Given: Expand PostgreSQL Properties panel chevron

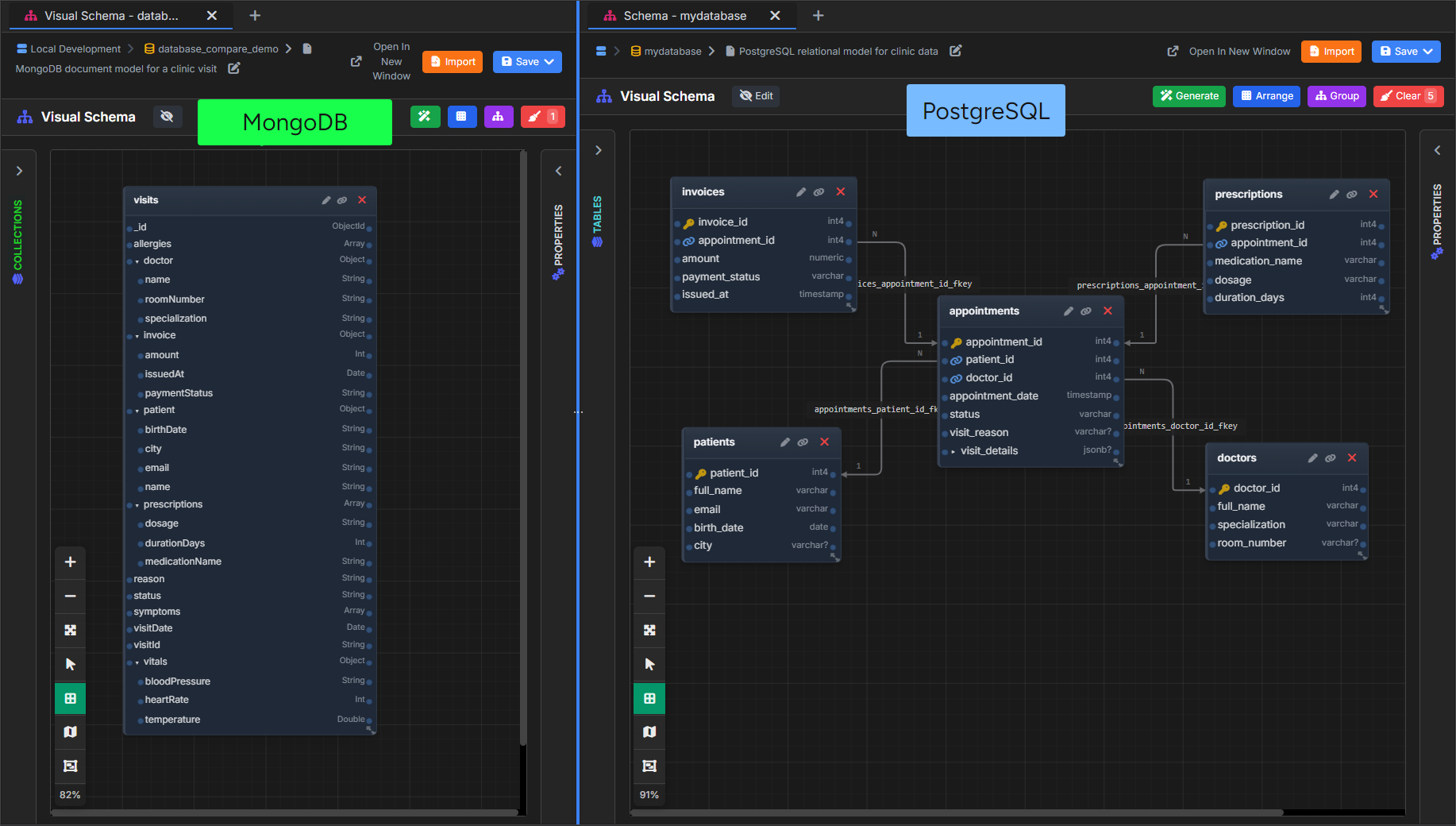Looking at the screenshot, I should point(1437,150).
